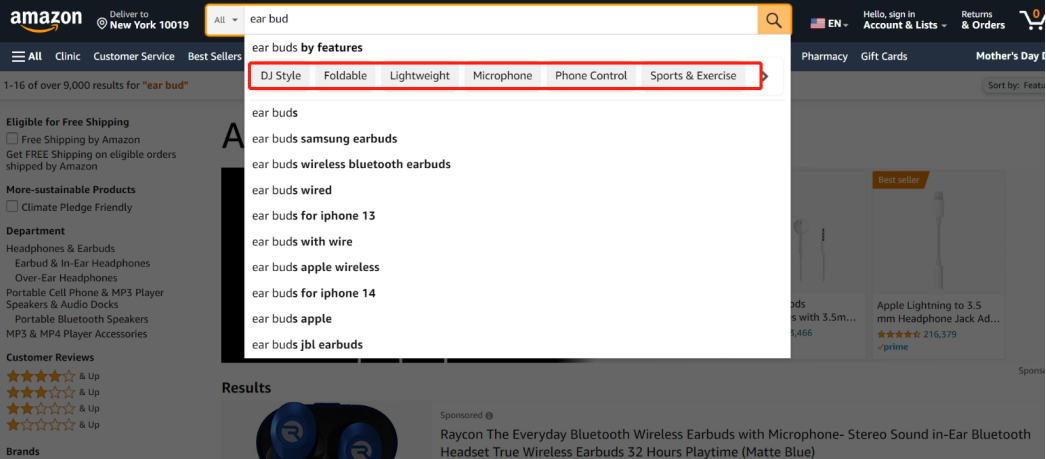Click the delivery location pin icon

click(102, 22)
